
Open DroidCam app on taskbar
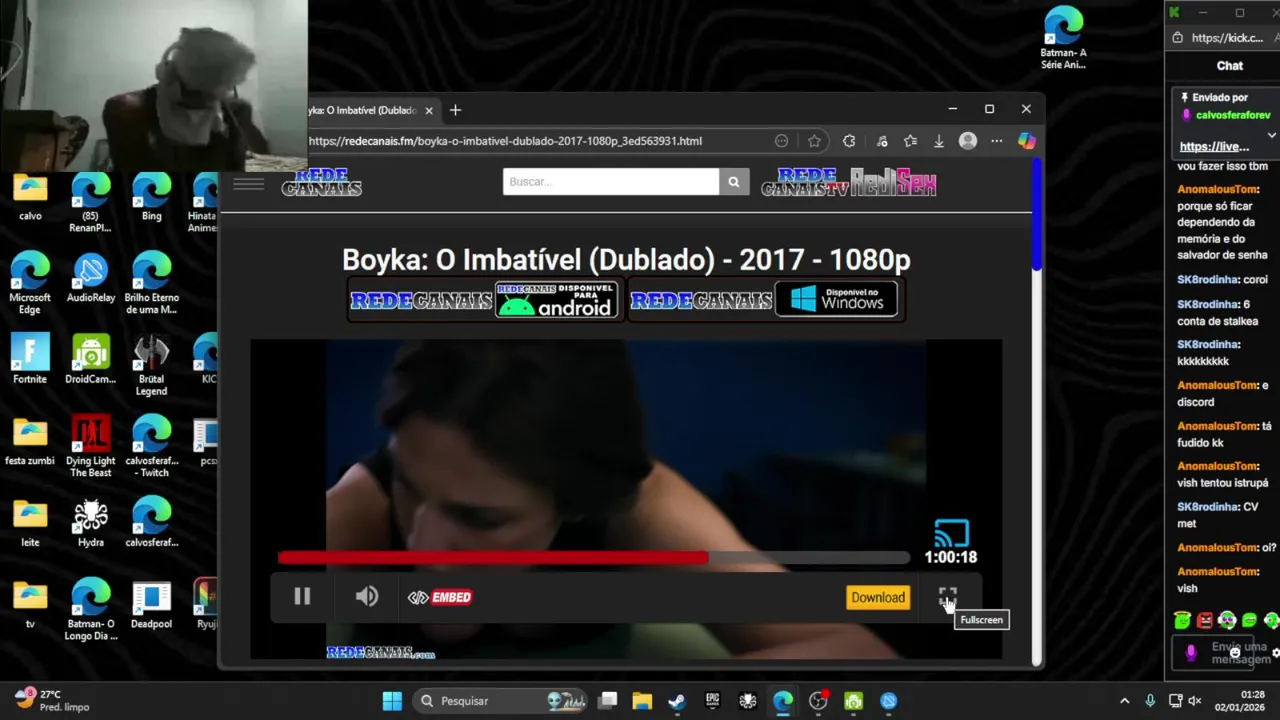click(853, 701)
